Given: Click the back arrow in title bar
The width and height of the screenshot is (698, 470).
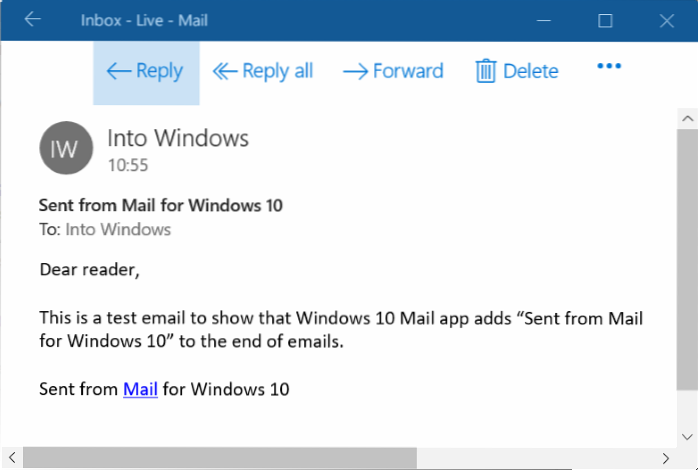Looking at the screenshot, I should point(32,20).
